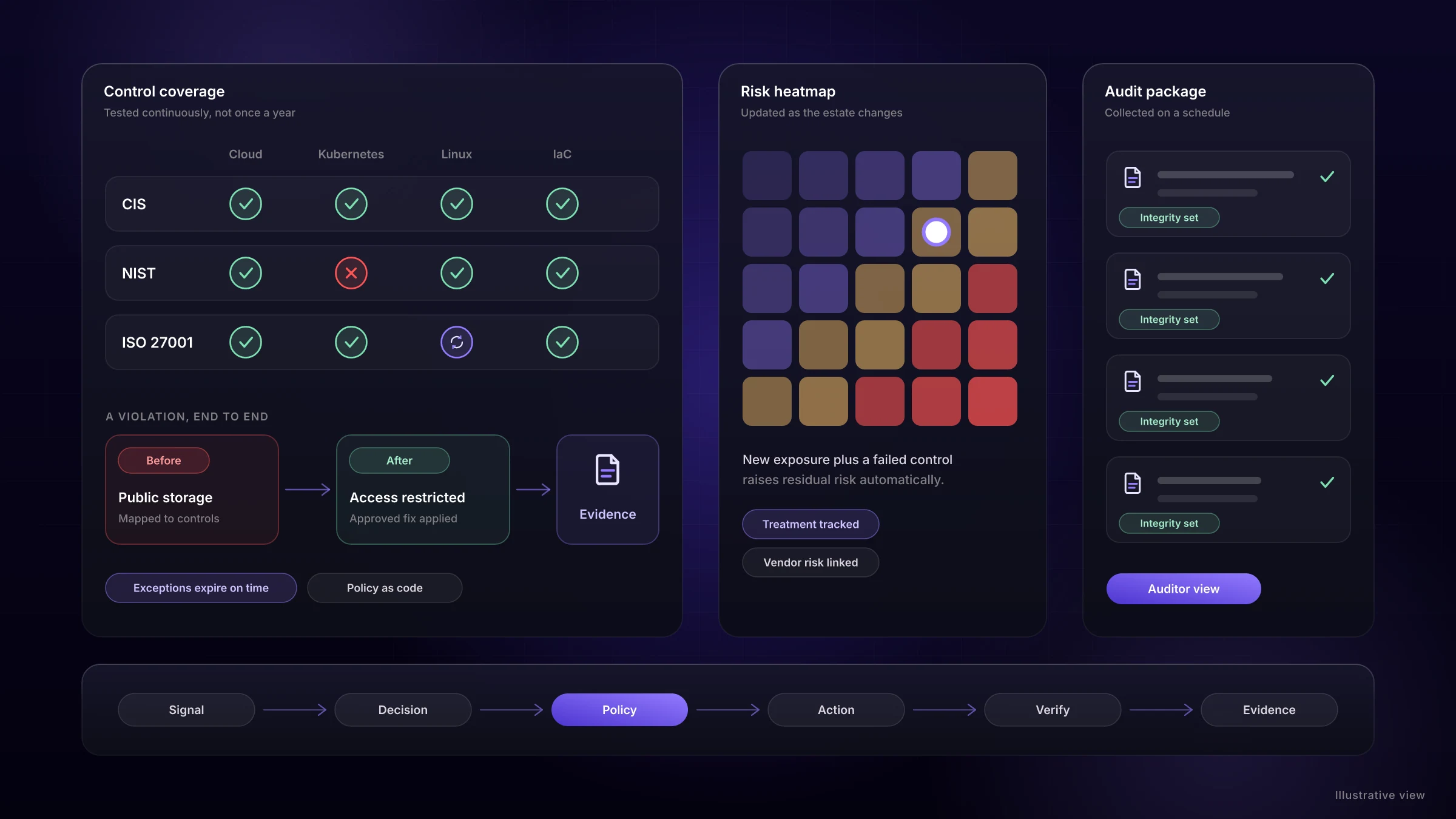Select the Action pipeline step

836,710
